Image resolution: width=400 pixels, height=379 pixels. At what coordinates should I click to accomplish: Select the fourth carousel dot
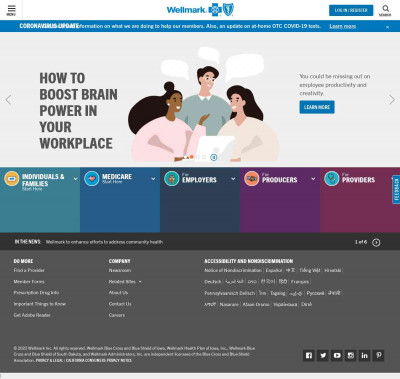(x=204, y=157)
